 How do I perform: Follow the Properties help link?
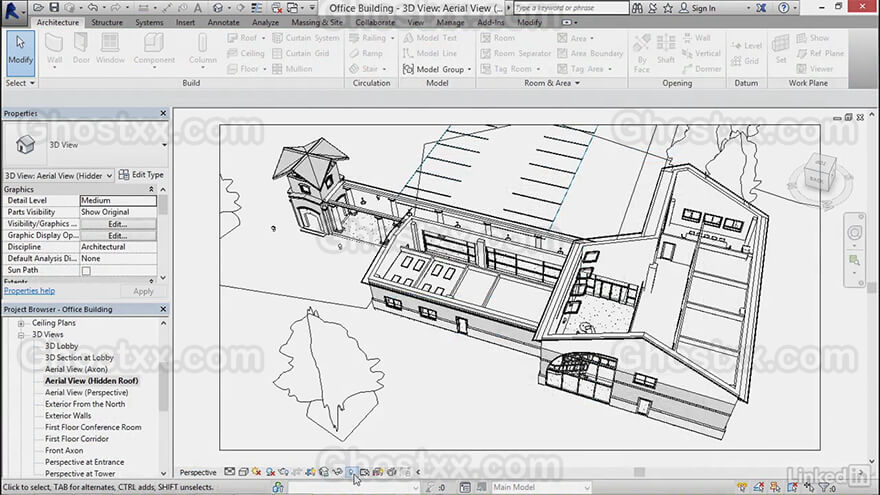coord(29,291)
